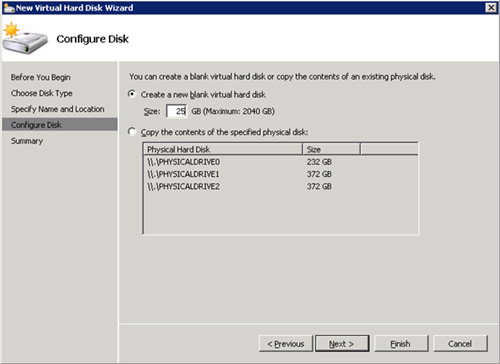Jump to the Summary step
This screenshot has width=500, height=364.
[x=27, y=141]
